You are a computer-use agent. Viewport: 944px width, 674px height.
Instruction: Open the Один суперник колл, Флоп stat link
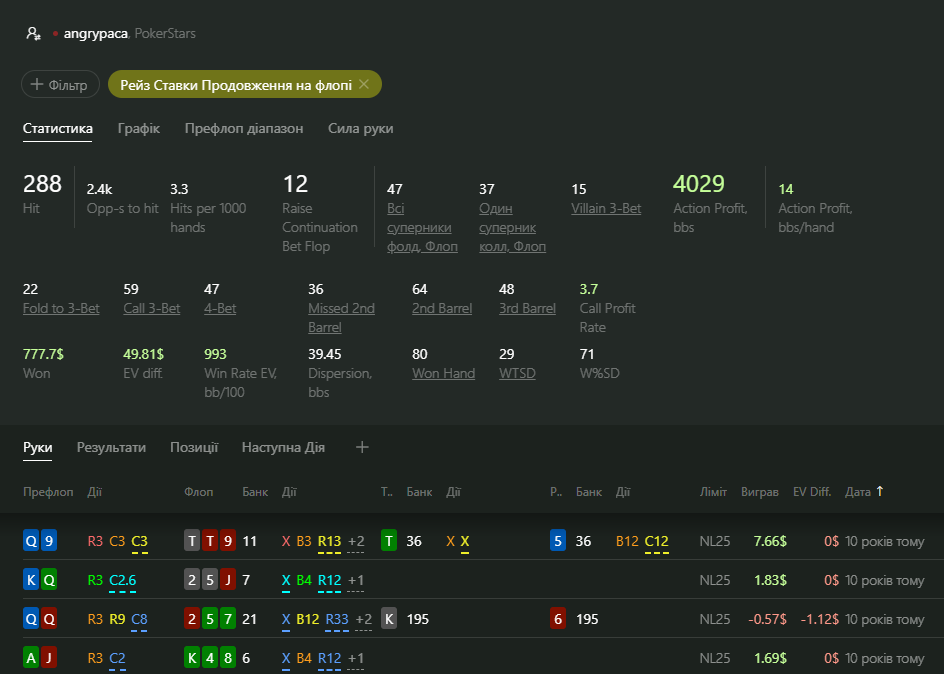[512, 227]
